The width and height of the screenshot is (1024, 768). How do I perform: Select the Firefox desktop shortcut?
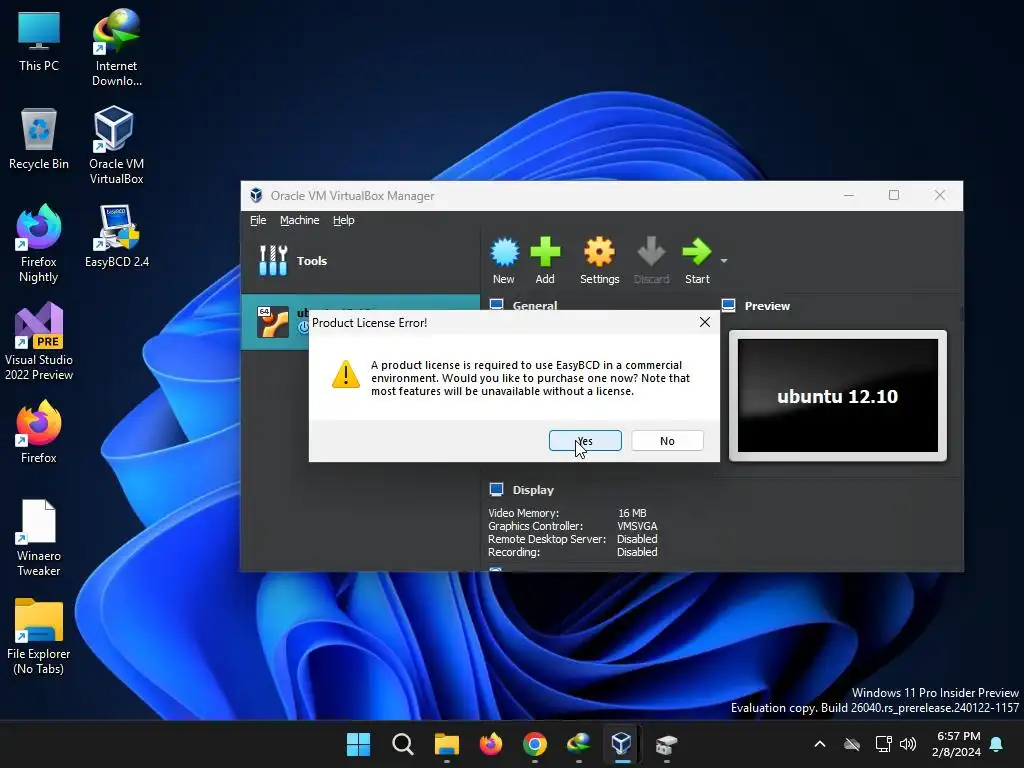click(x=39, y=432)
